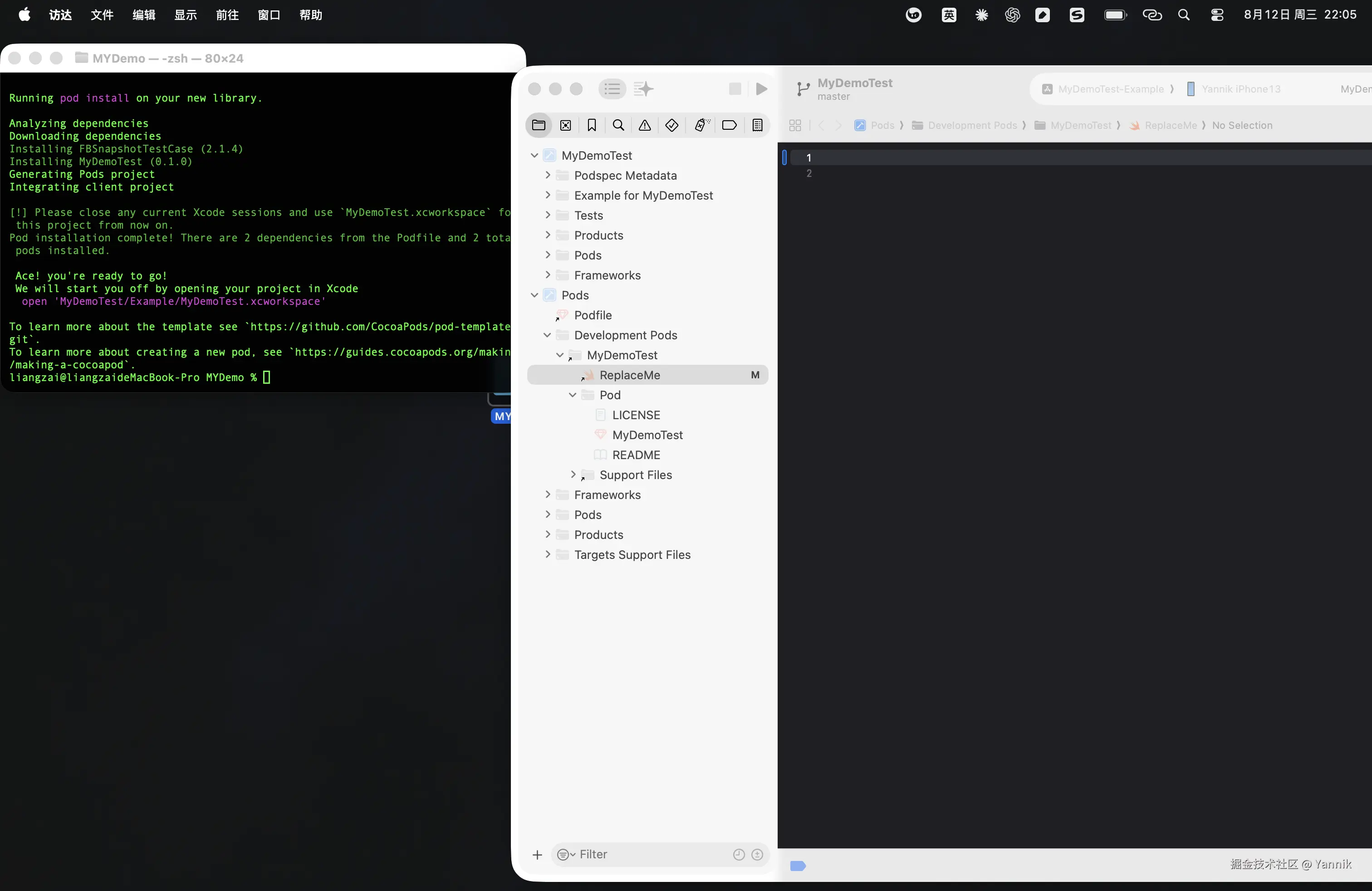Image resolution: width=1372 pixels, height=891 pixels.
Task: Expand Targets Support Files folder
Action: click(548, 554)
